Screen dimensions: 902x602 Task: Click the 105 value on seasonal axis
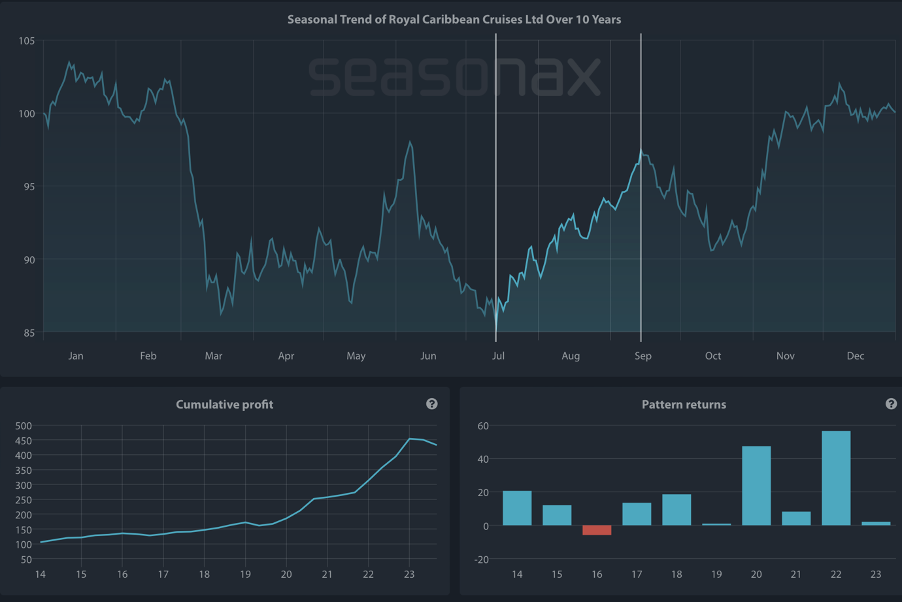pos(26,41)
